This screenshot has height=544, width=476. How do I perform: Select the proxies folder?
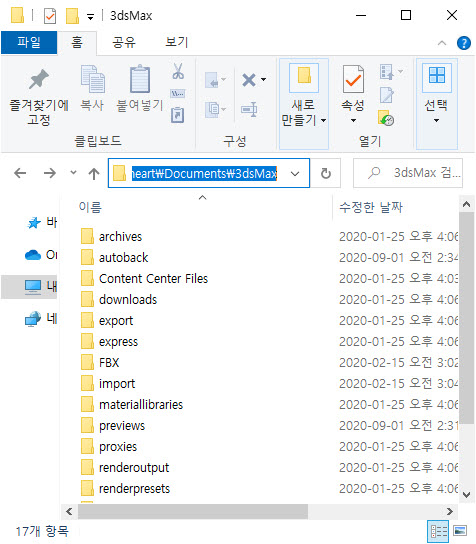pyautogui.click(x=118, y=447)
